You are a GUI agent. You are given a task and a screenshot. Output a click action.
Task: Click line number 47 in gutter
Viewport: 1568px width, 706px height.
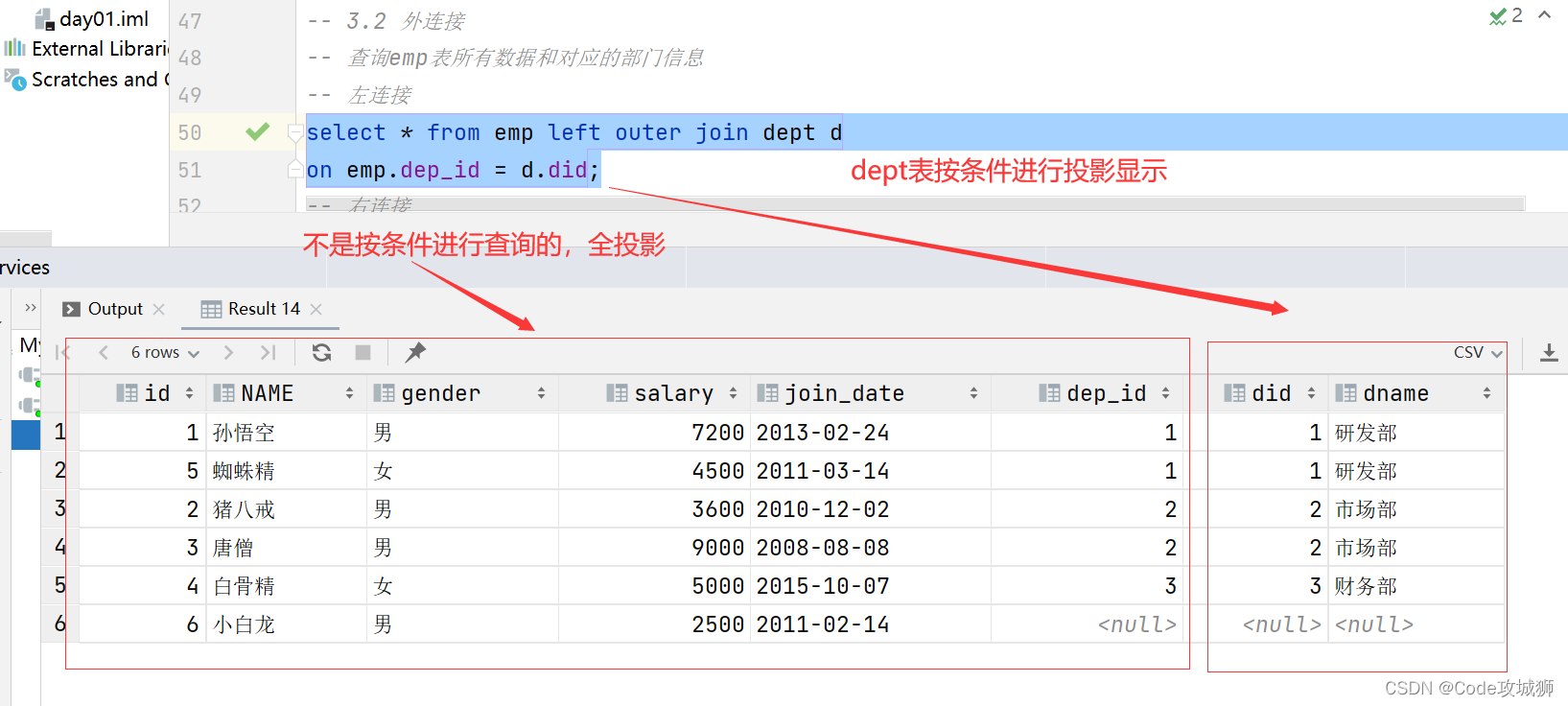click(190, 21)
